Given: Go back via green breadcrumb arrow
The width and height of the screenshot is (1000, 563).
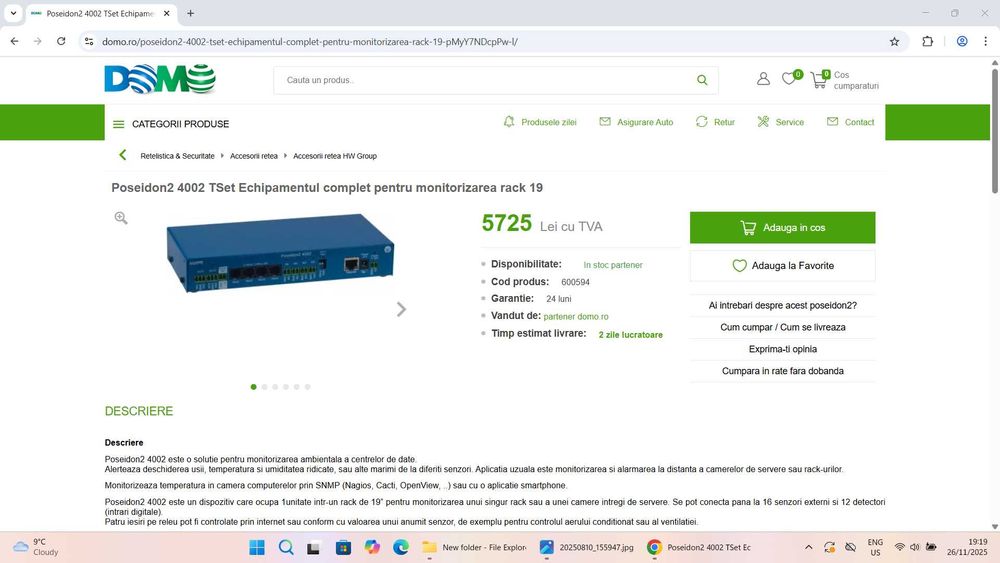Looking at the screenshot, I should tap(122, 155).
